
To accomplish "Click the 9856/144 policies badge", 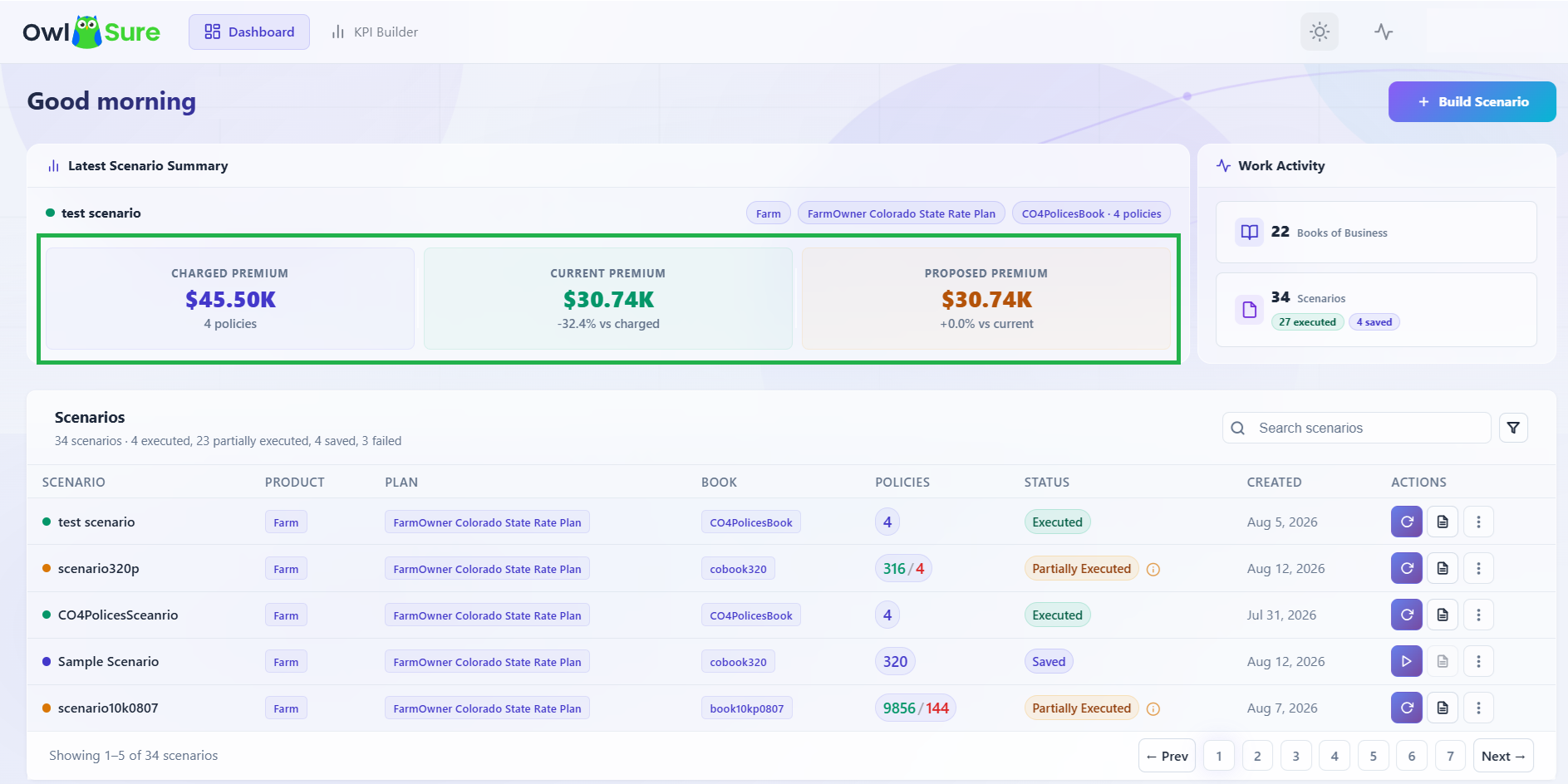I will [x=916, y=708].
